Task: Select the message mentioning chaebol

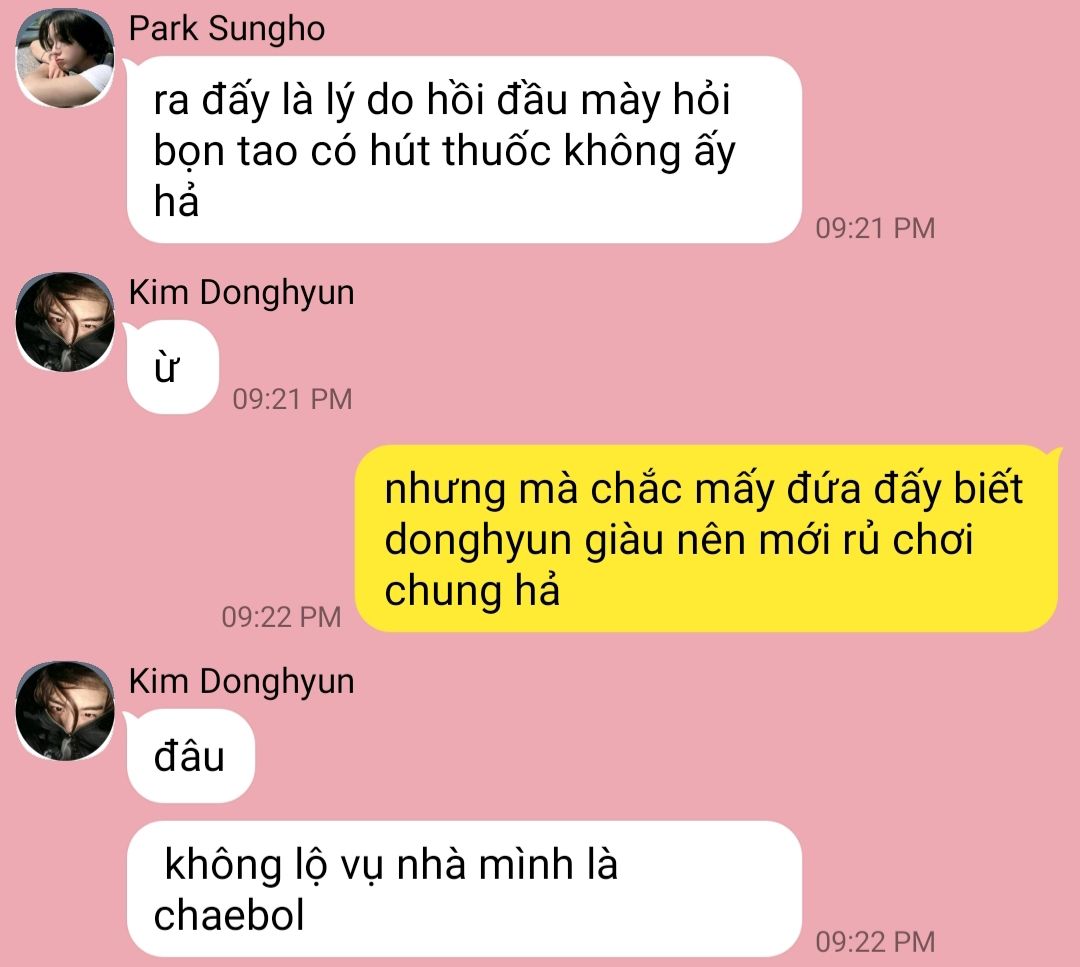Action: point(464,888)
